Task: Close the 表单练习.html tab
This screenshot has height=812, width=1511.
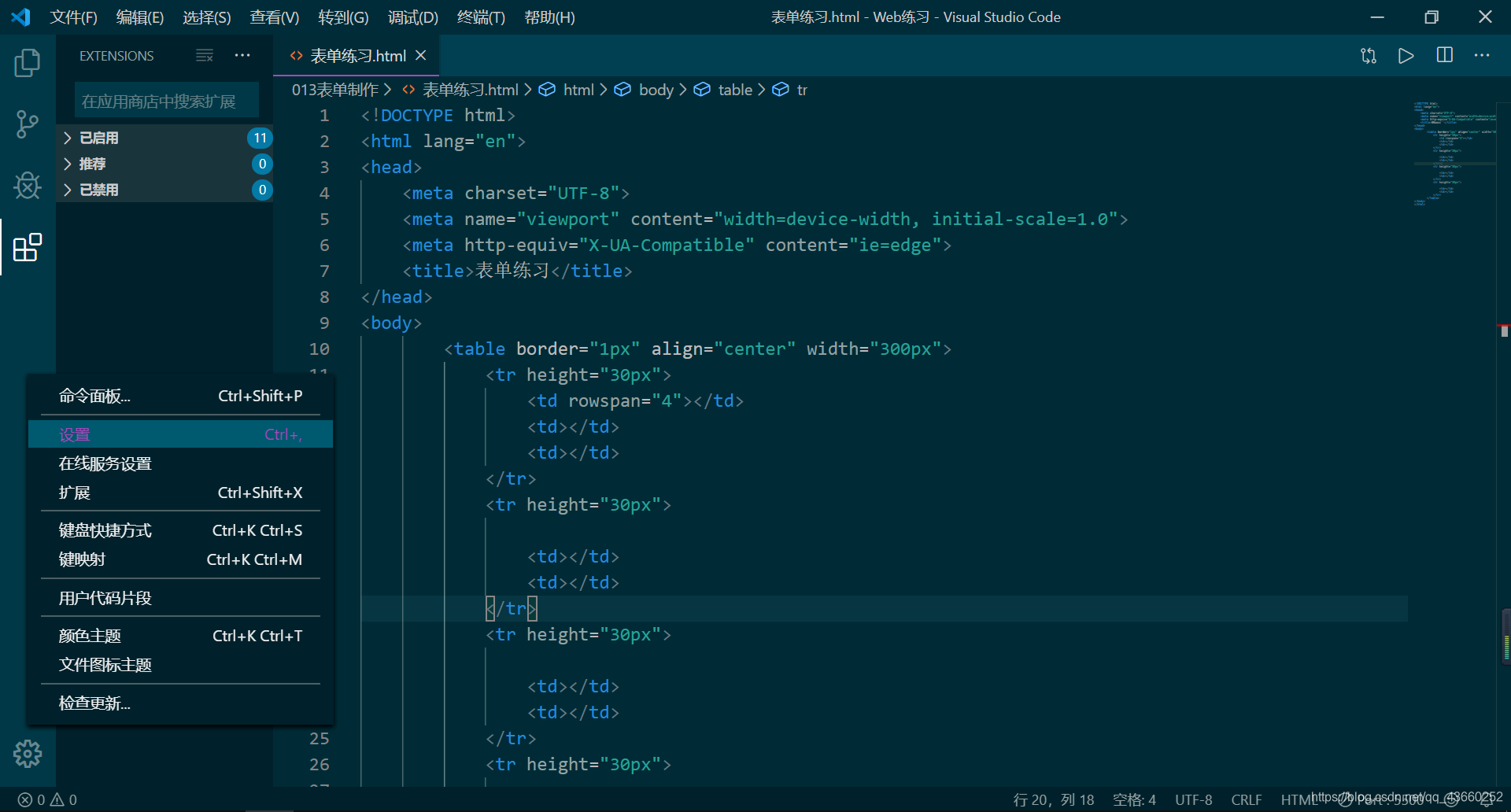Action: (x=421, y=55)
